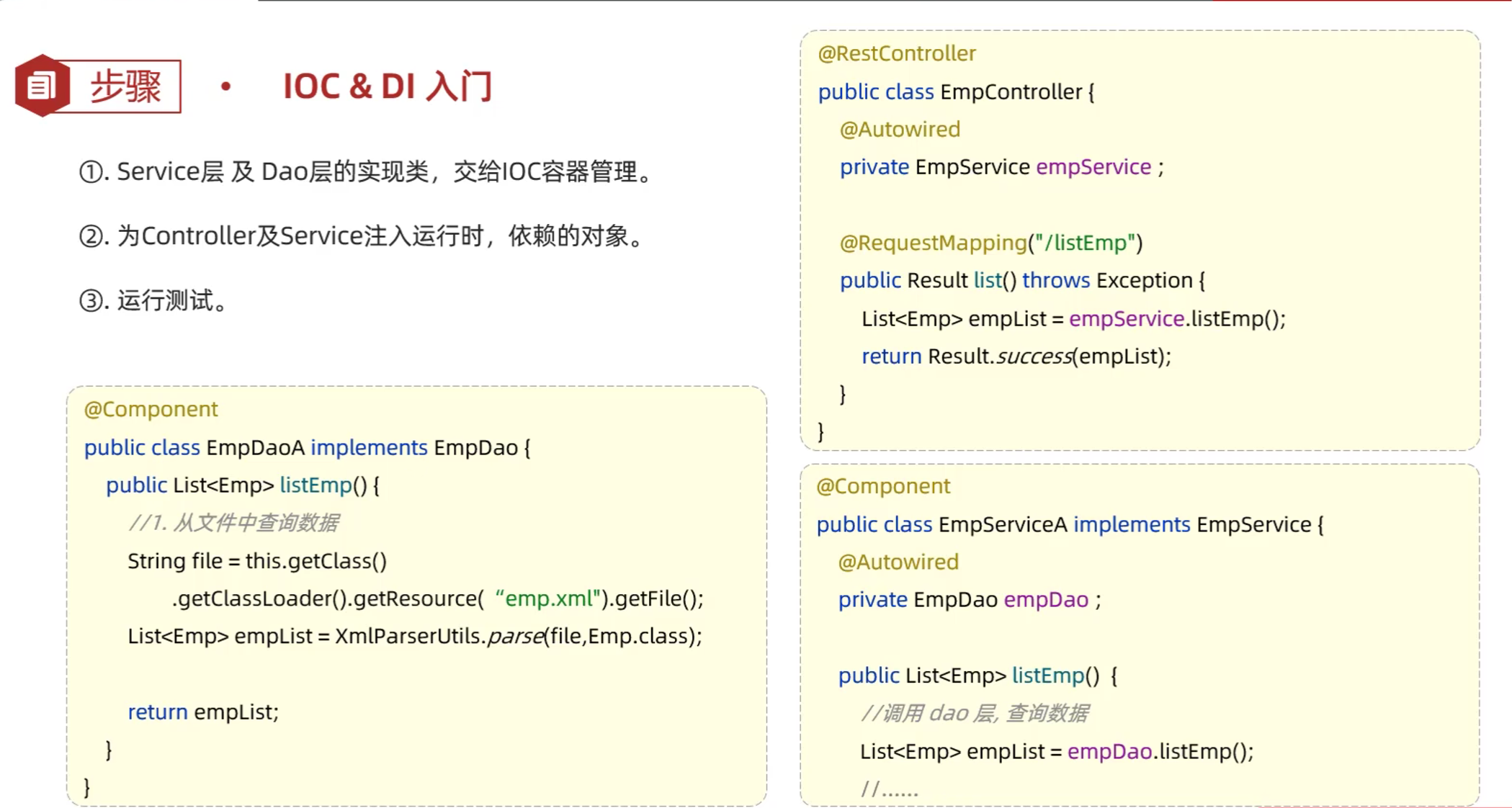Select step ① about Service and Dao layers
The width and height of the screenshot is (1512, 808).
pyautogui.click(x=365, y=172)
